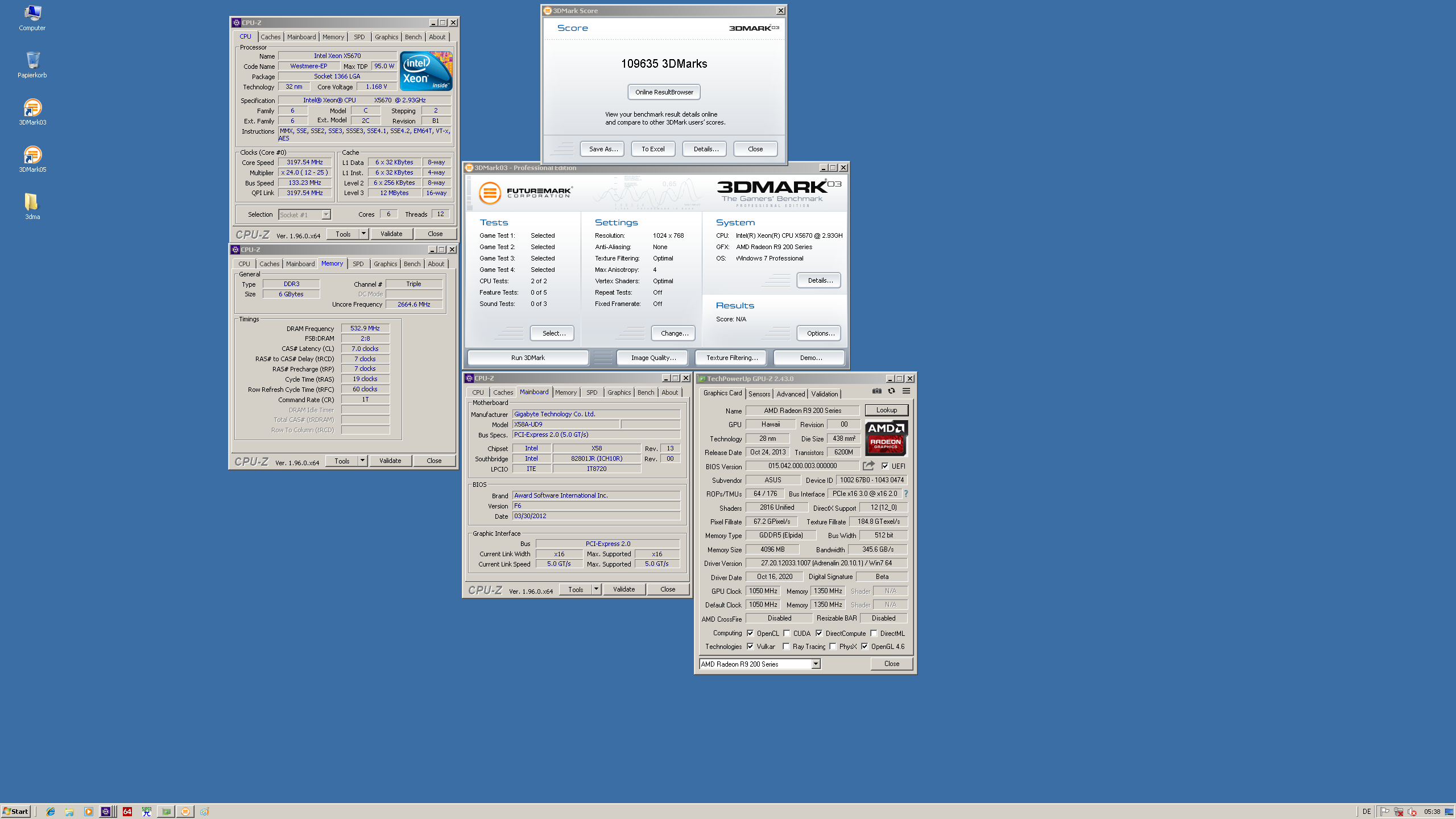The width and height of the screenshot is (1456, 819).
Task: Click GPU-Z screenshot camera icon
Action: (876, 391)
